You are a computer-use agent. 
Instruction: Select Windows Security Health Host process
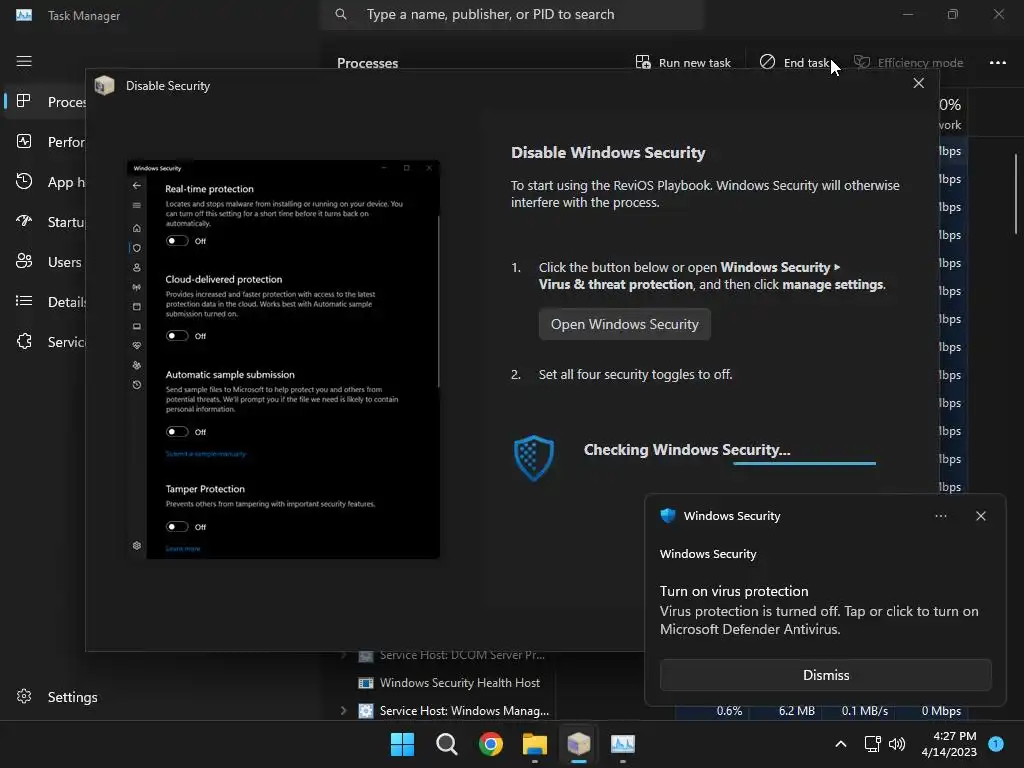coord(460,682)
